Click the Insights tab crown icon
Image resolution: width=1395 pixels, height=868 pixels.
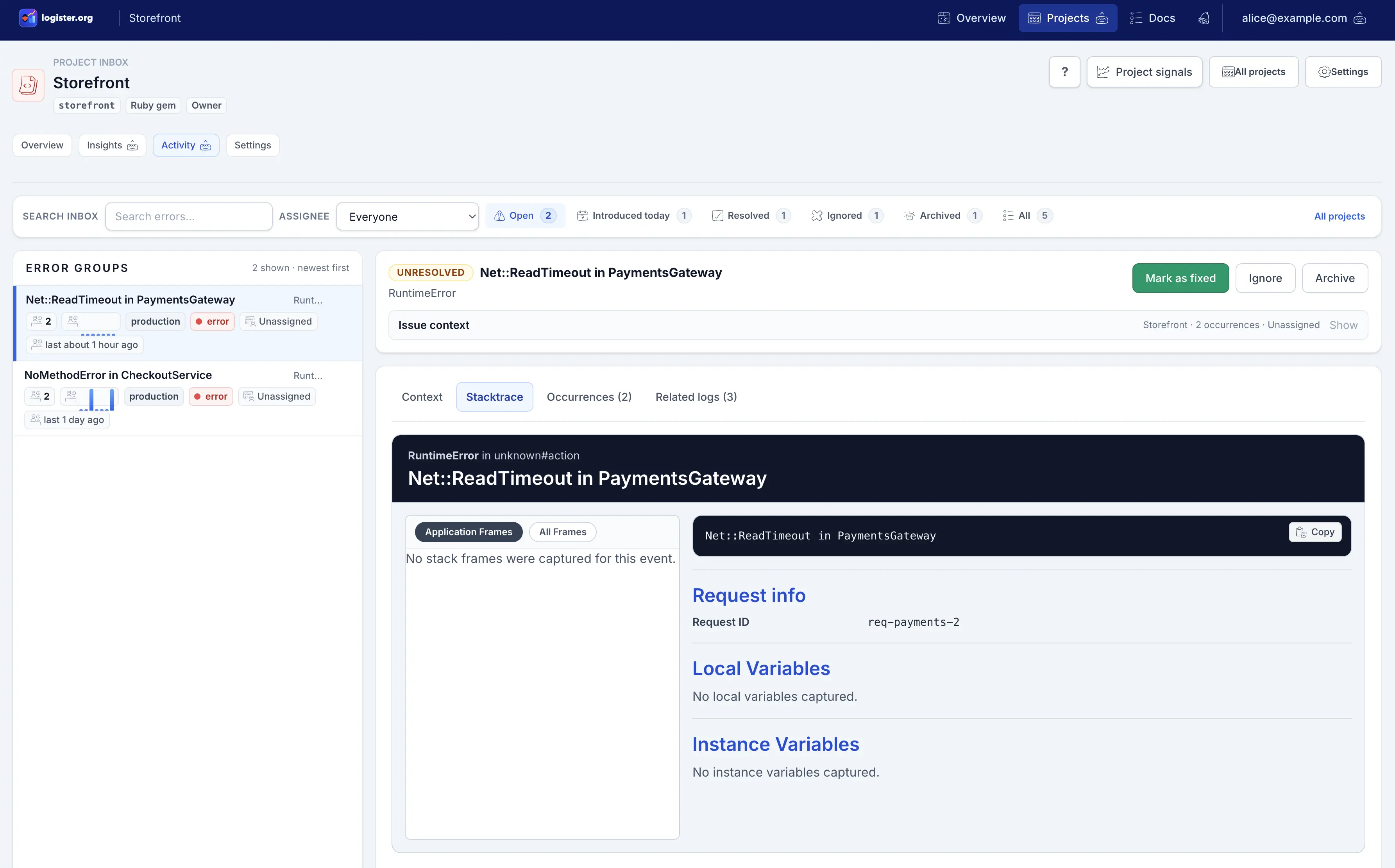132,145
